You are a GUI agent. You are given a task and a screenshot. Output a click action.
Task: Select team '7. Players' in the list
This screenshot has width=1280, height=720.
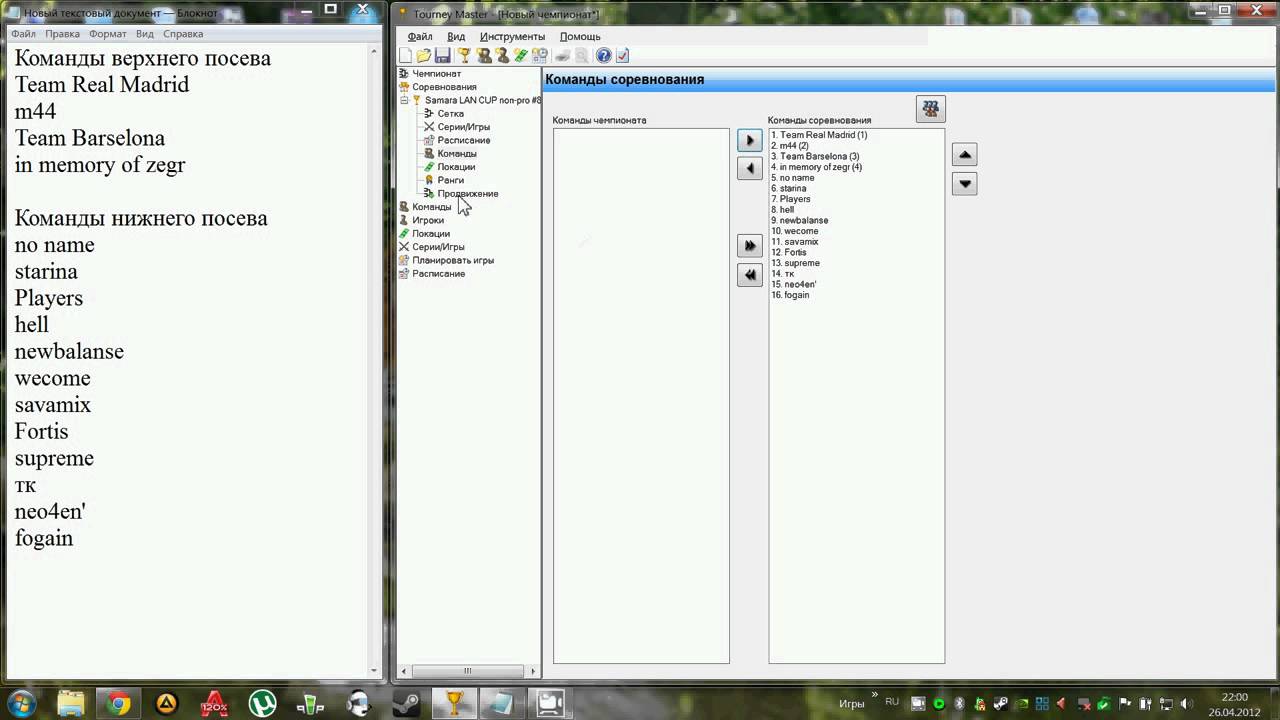[x=790, y=199]
